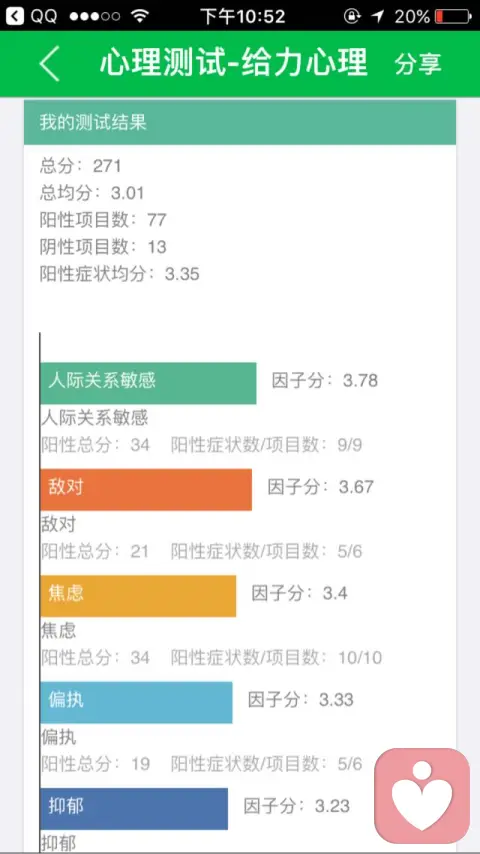Tap the 分享 share button
The width and height of the screenshot is (480, 854).
(x=418, y=64)
